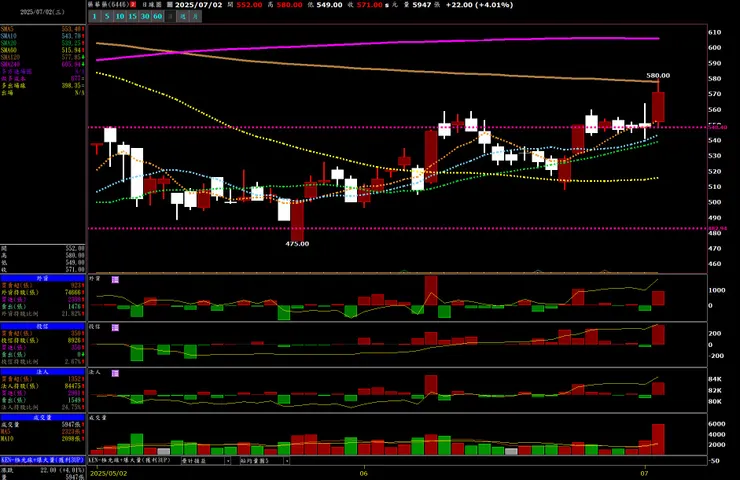Select the daily (日) chart period button
Viewport: 740px width, 480px height.
pyautogui.click(x=170, y=17)
